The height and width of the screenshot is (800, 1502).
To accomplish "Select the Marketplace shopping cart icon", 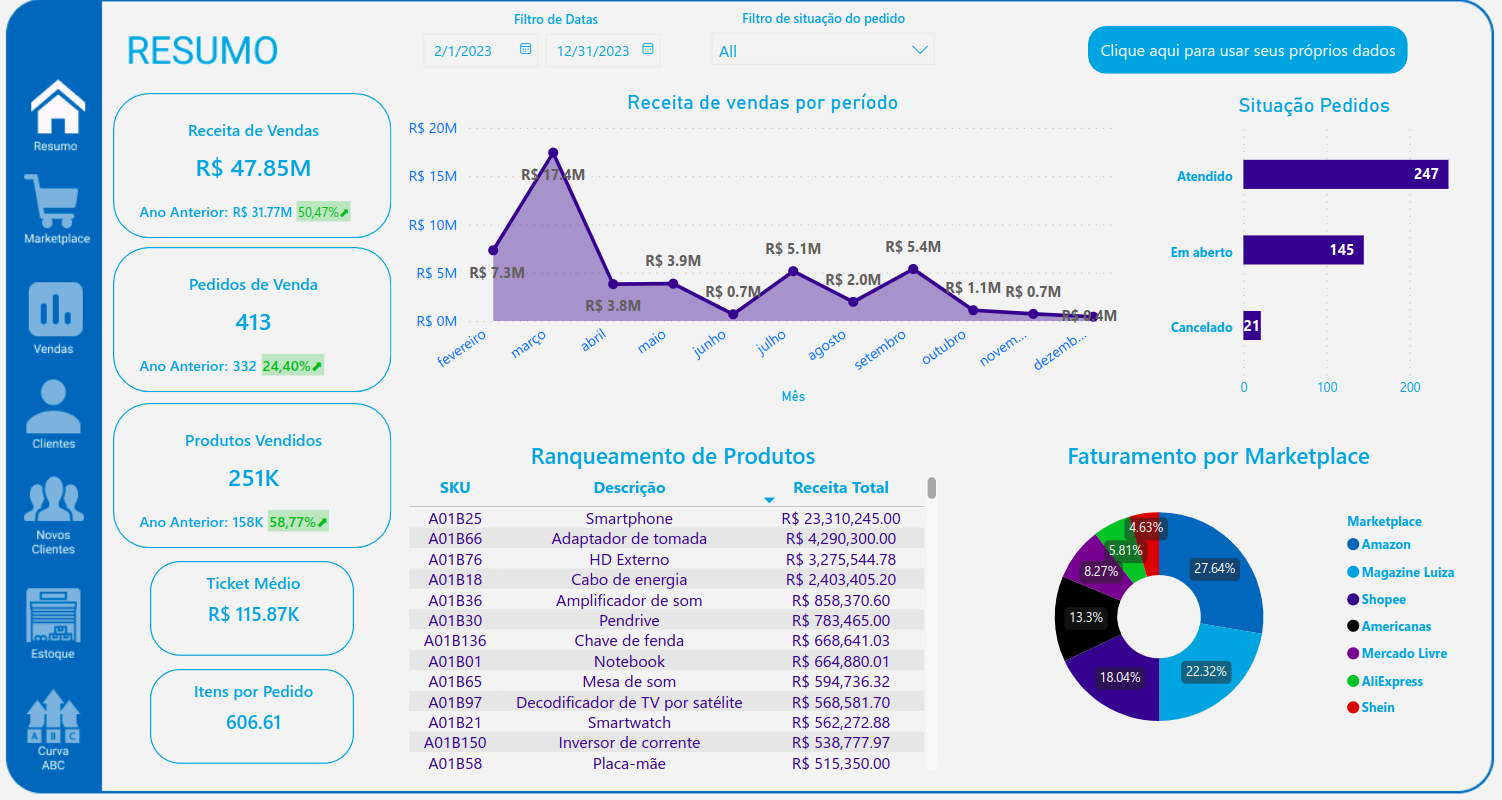I will (x=54, y=197).
